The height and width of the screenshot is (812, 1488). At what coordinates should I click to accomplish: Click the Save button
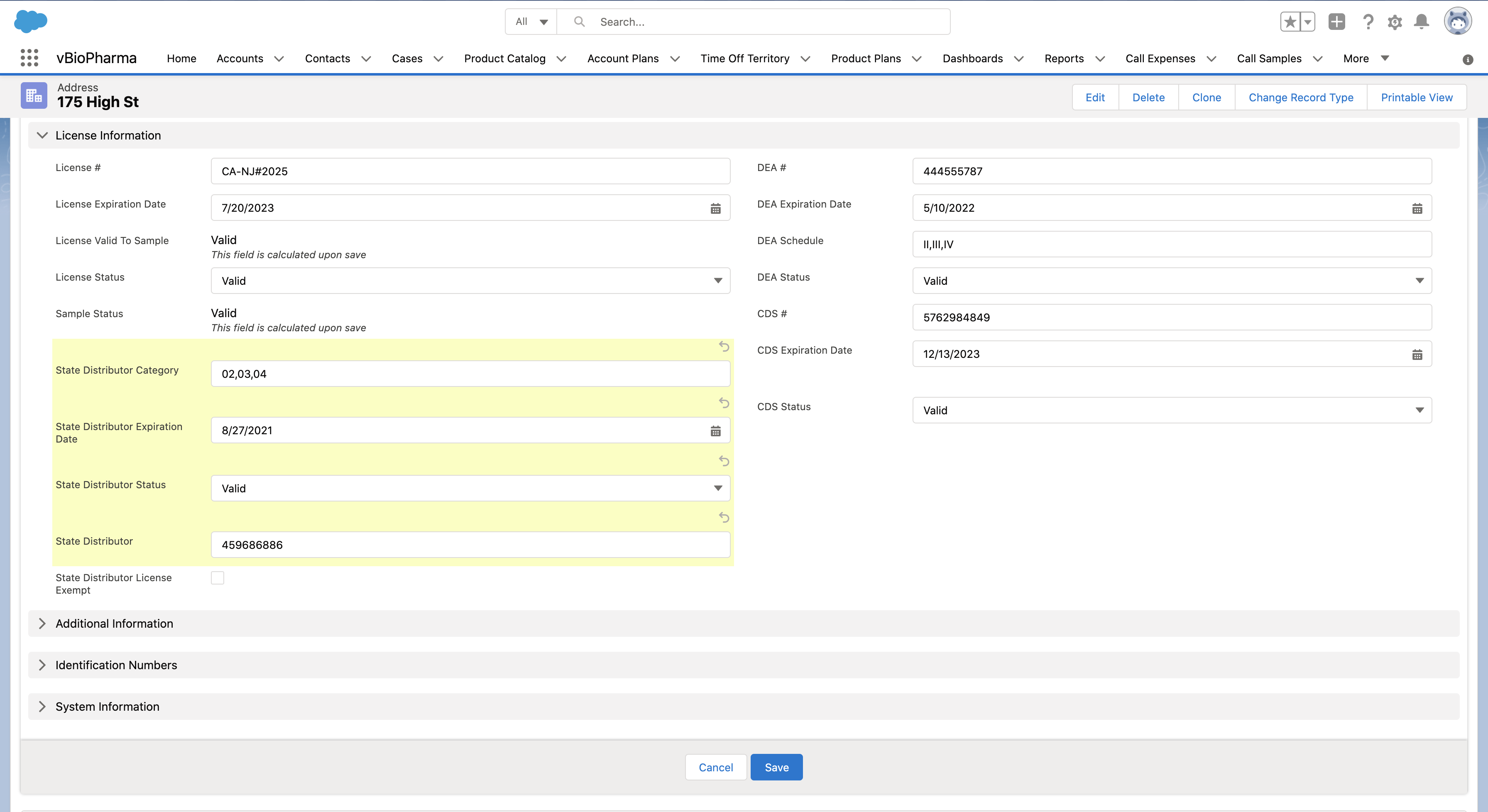[776, 768]
